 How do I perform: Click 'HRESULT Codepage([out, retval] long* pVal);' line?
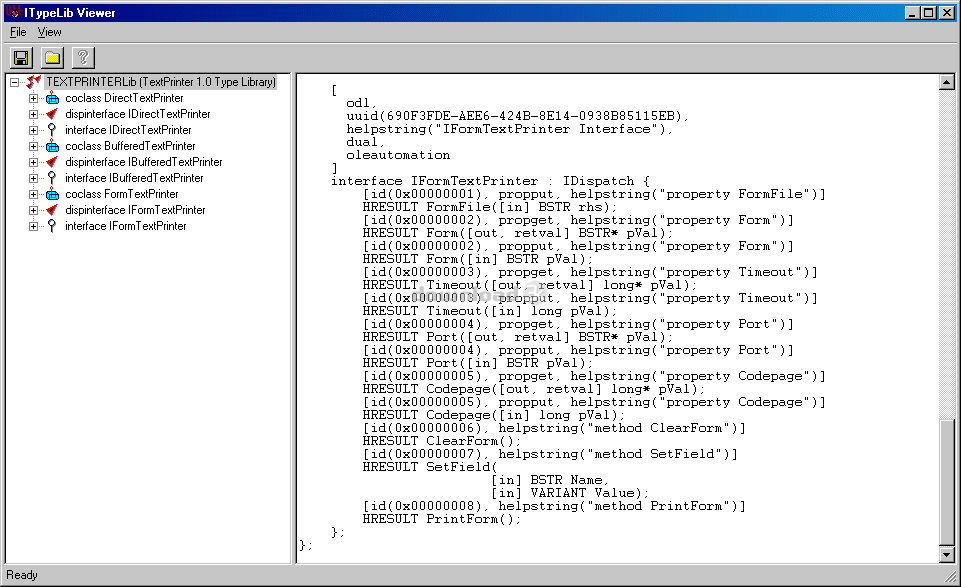click(534, 389)
